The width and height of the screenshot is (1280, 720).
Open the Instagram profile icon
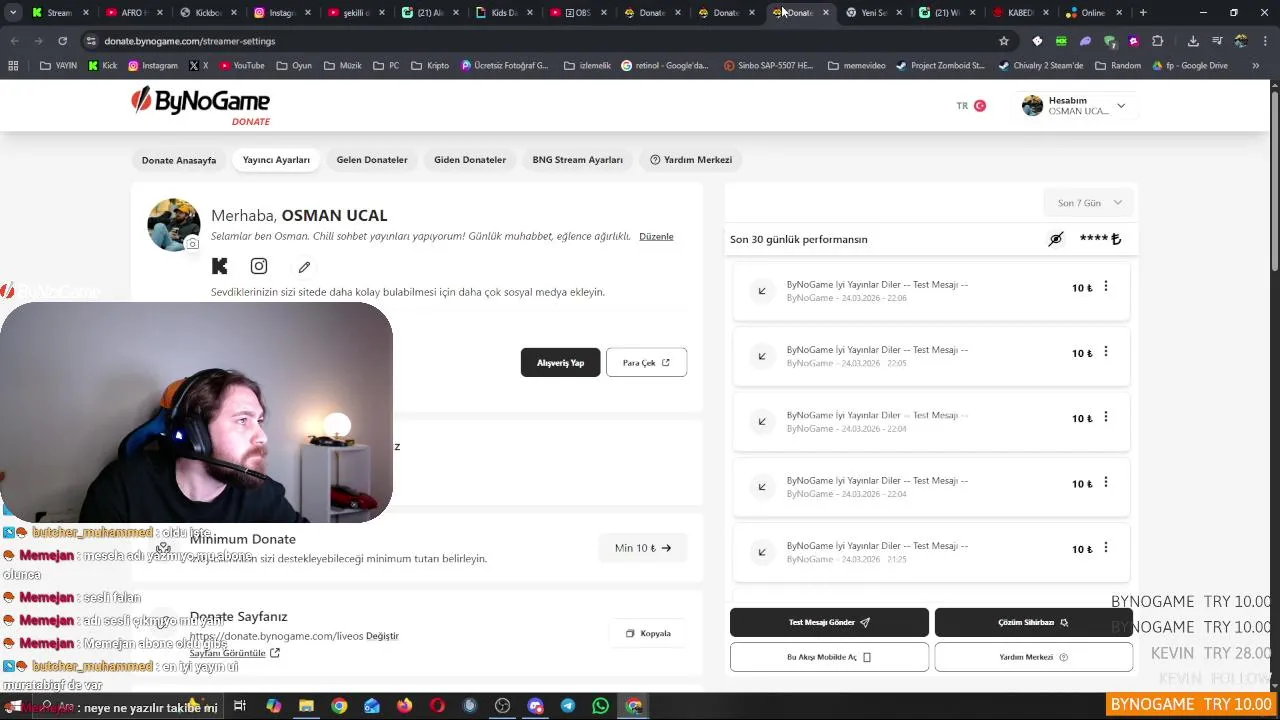(x=259, y=266)
